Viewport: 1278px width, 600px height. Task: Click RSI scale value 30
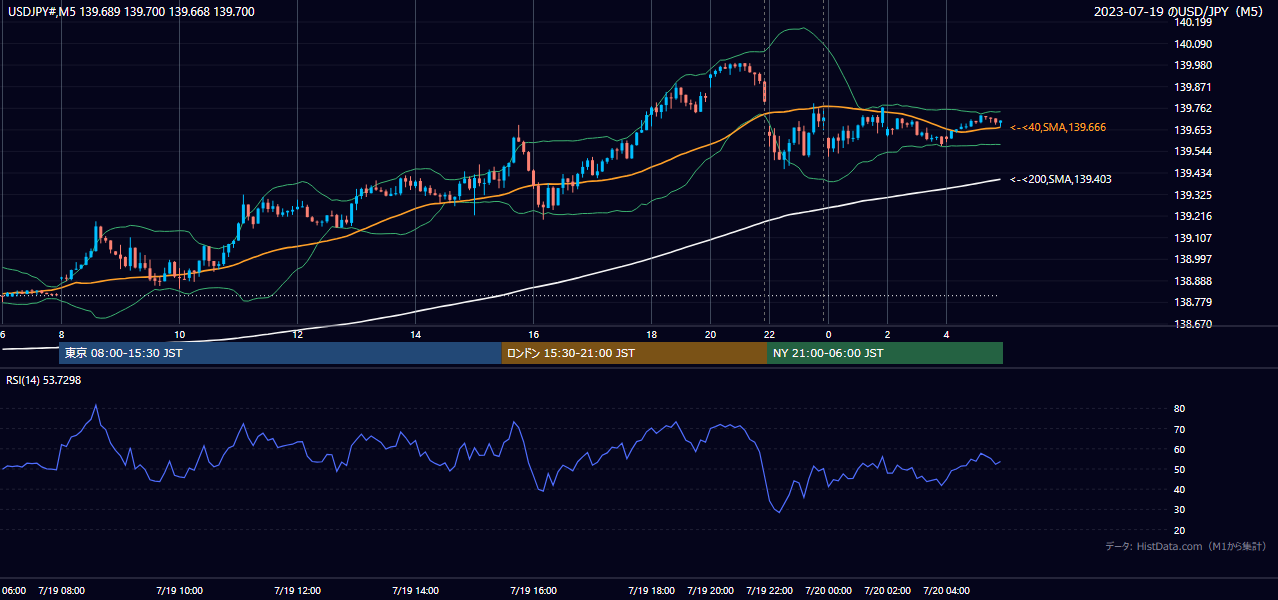point(1180,510)
